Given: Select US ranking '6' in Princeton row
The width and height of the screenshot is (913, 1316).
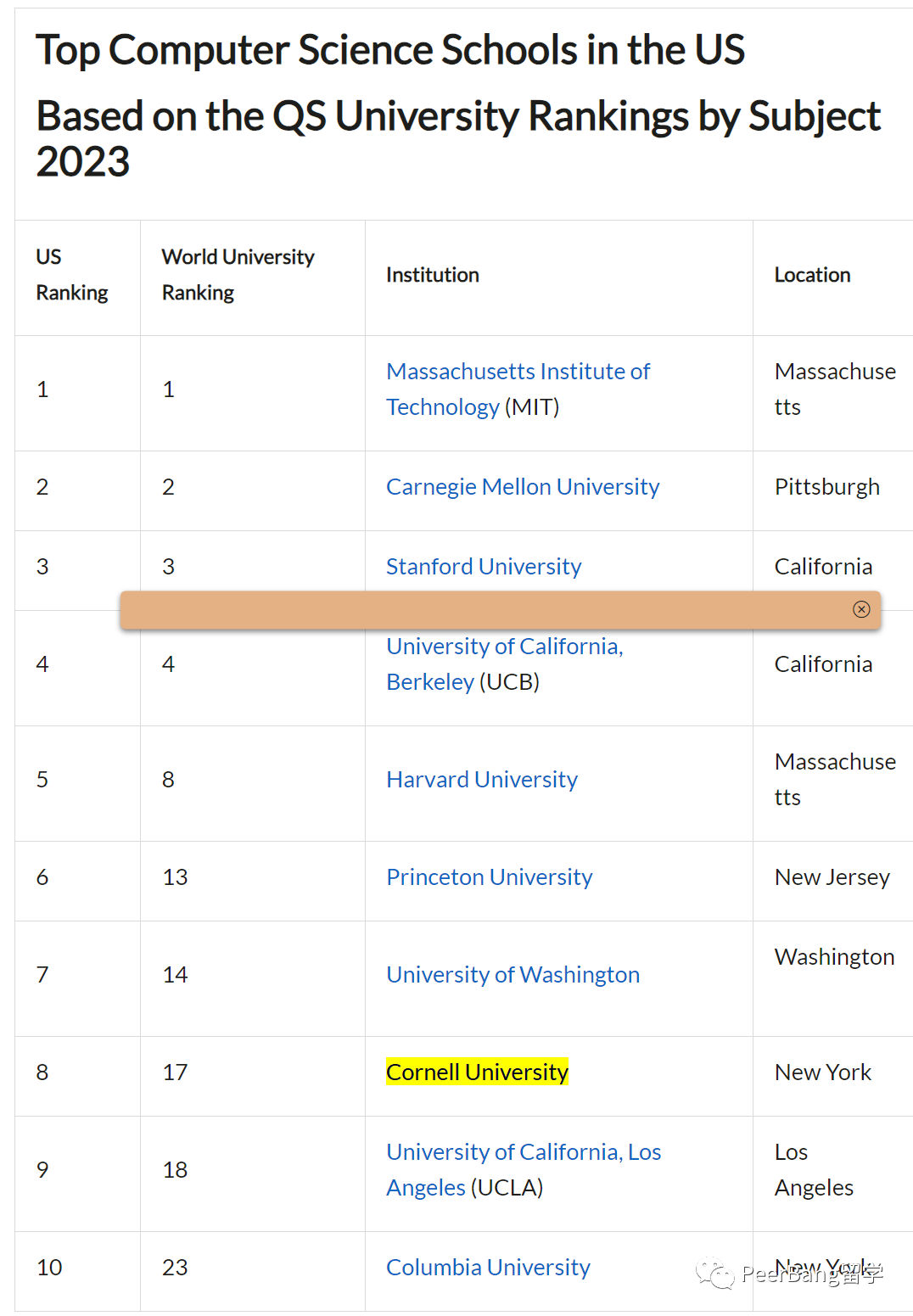Looking at the screenshot, I should tap(42, 877).
